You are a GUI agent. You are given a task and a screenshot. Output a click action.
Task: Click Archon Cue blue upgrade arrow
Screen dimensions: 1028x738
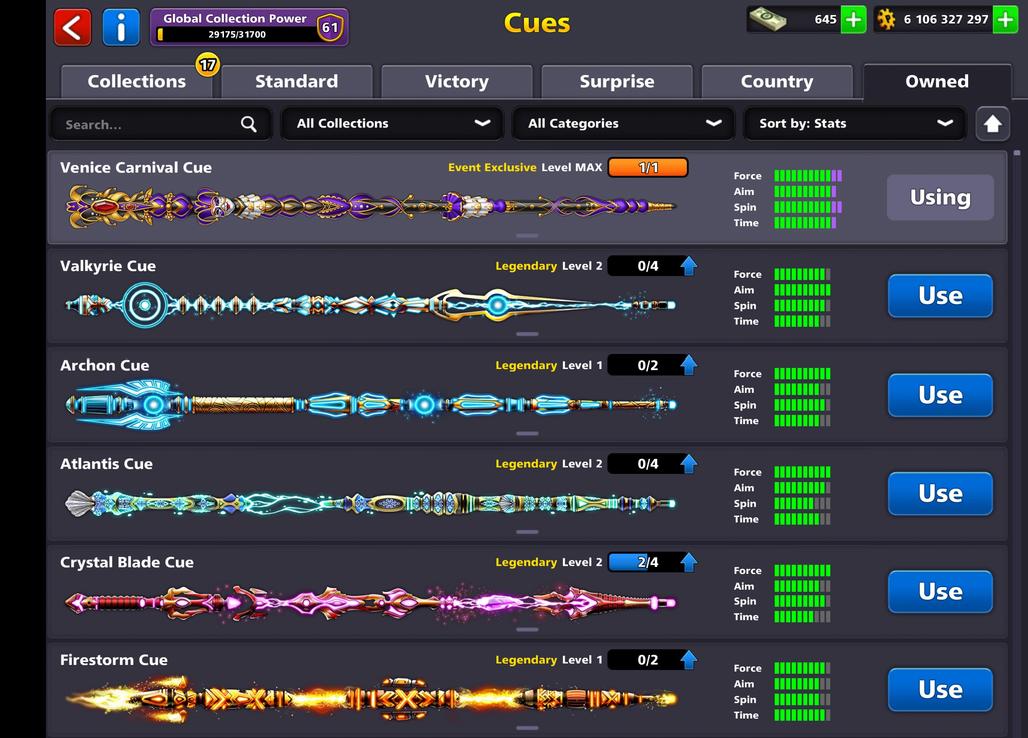pos(689,365)
